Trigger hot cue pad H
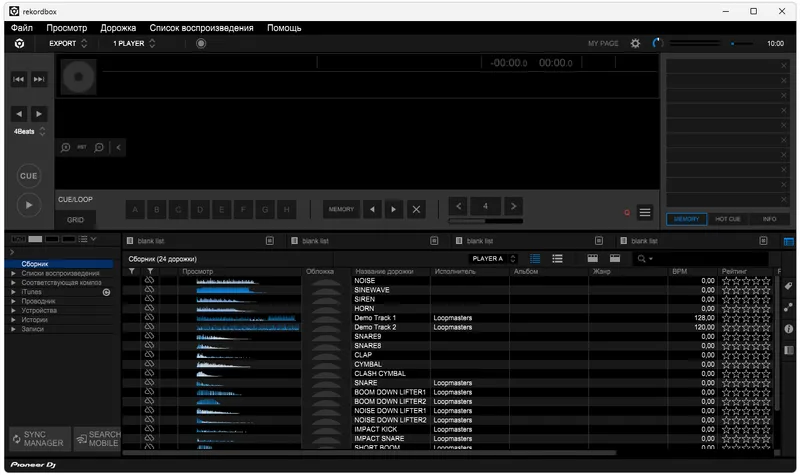 coord(287,210)
